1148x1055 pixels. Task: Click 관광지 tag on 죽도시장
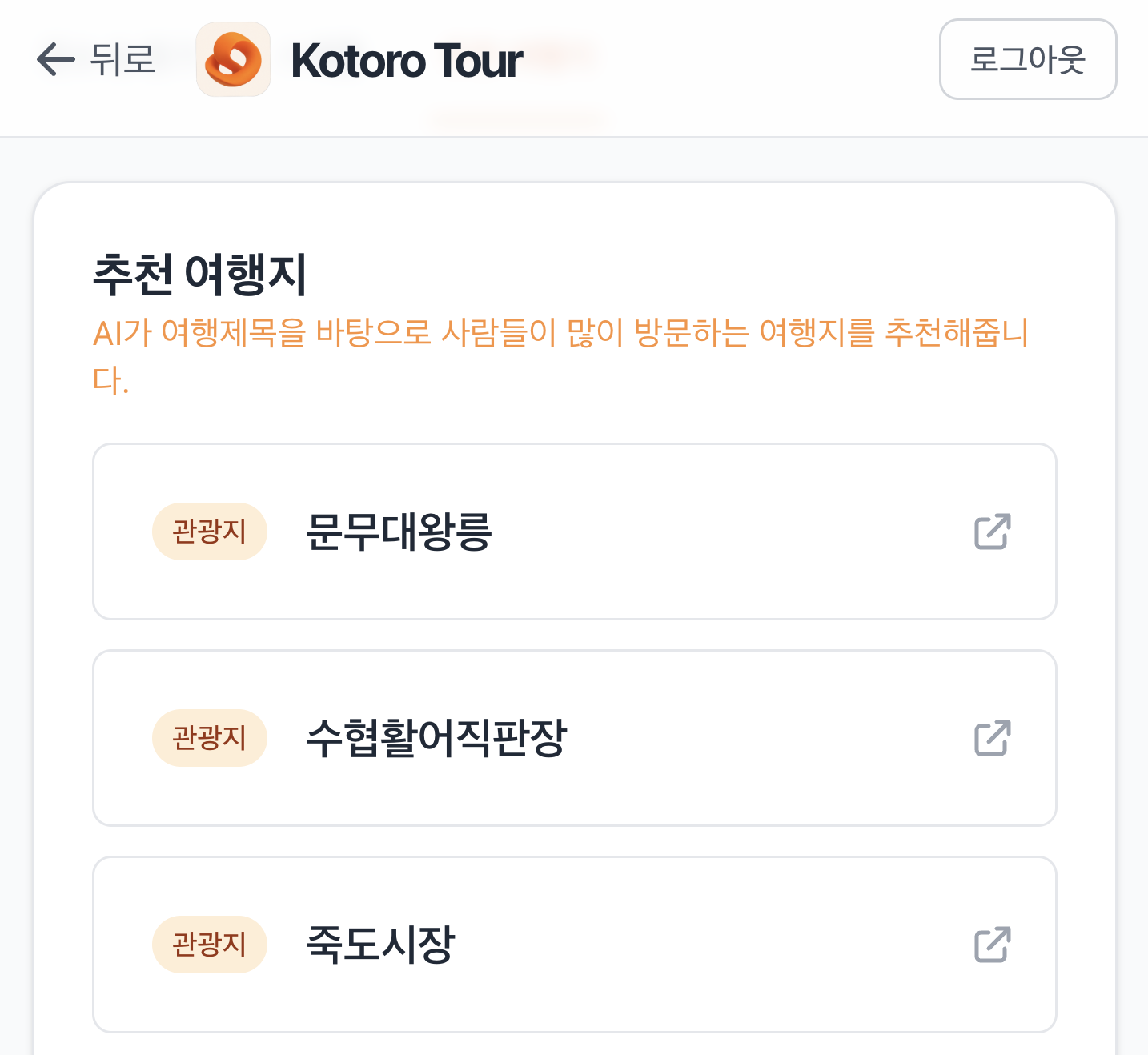(x=209, y=945)
